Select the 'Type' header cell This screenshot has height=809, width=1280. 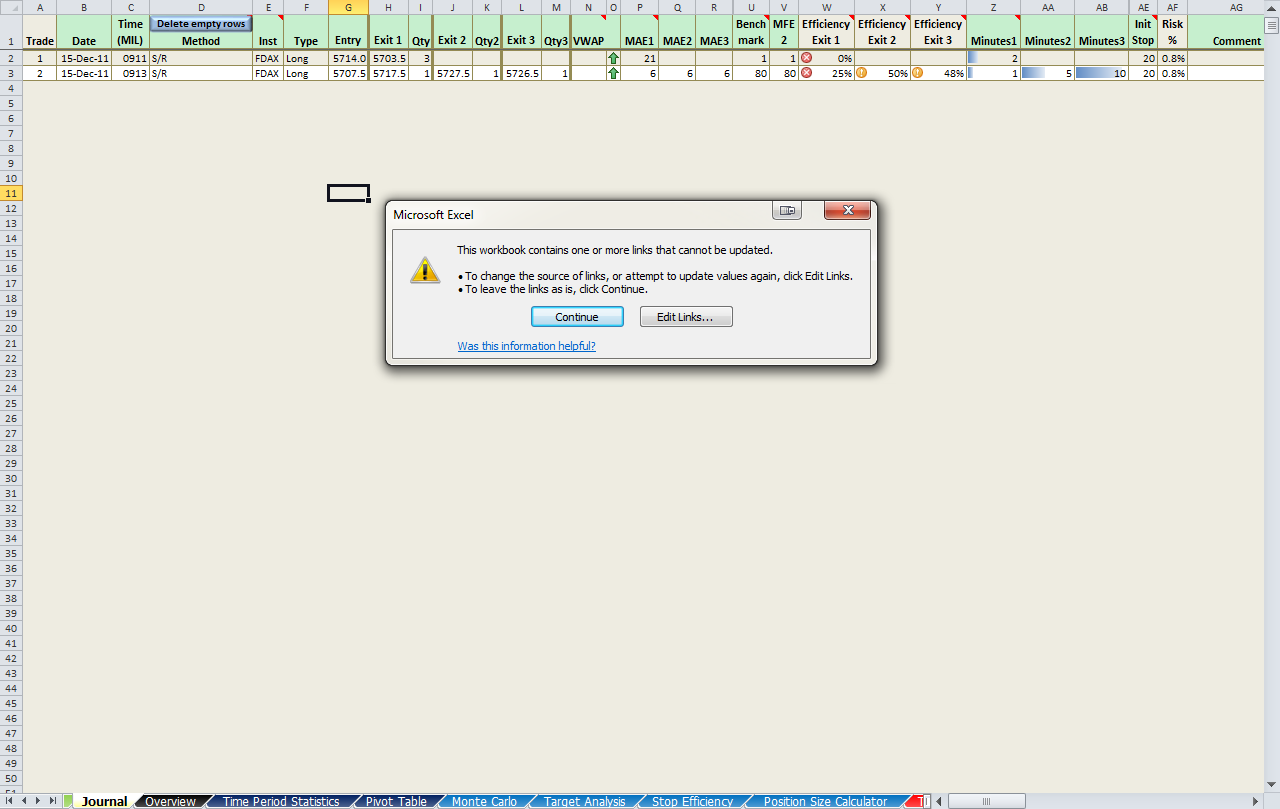306,33
